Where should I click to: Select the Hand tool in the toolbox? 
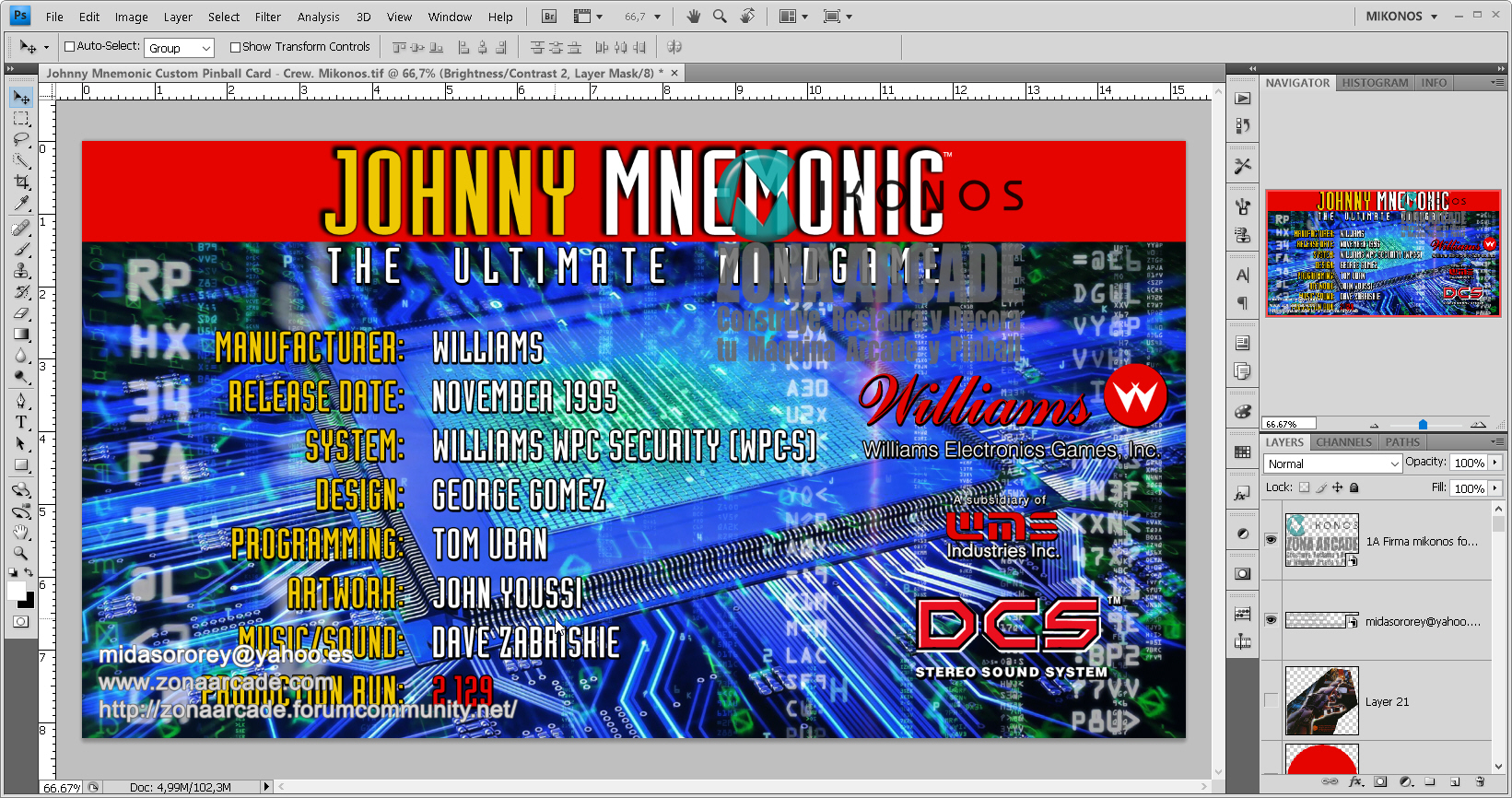click(21, 532)
